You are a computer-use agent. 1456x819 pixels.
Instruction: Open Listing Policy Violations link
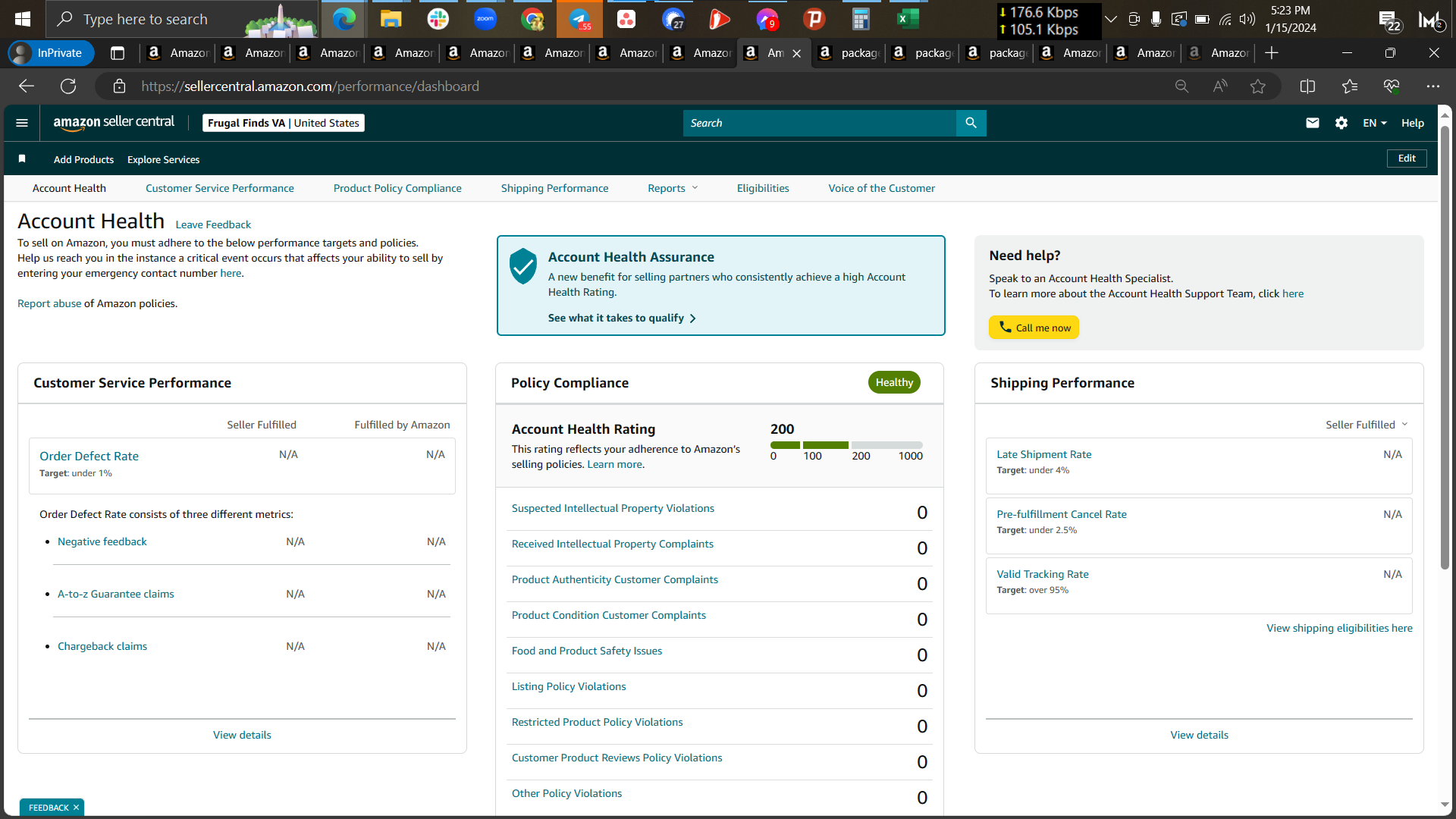(569, 686)
